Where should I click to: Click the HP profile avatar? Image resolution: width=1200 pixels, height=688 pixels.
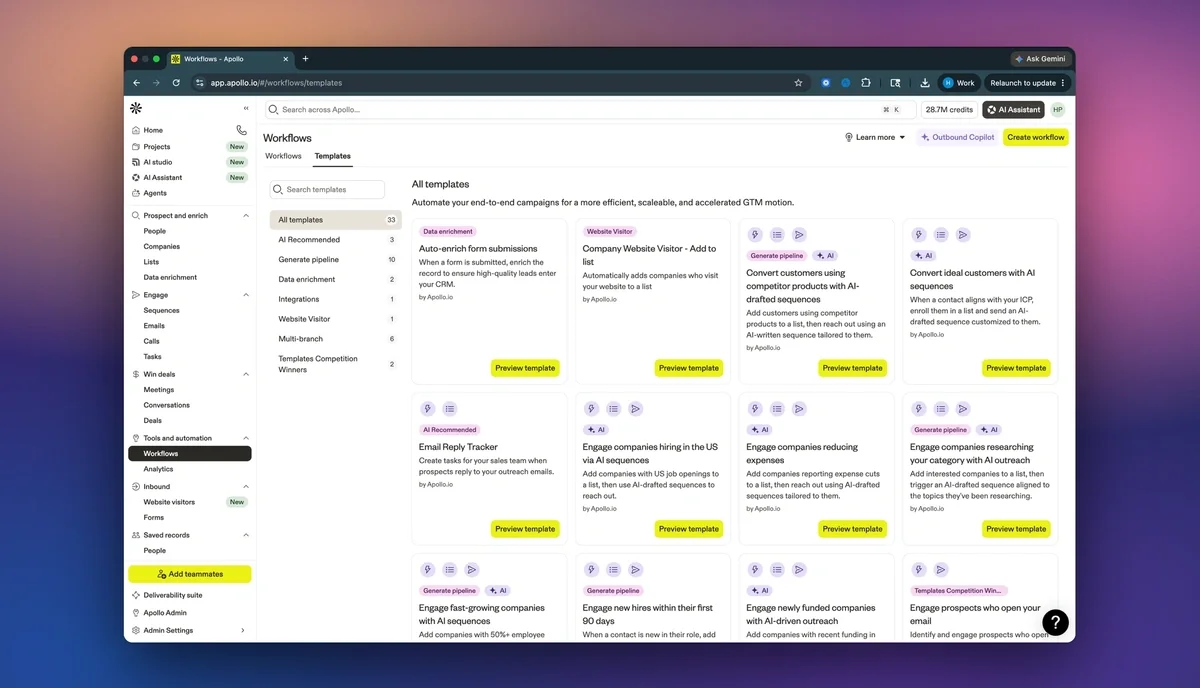click(x=1058, y=110)
